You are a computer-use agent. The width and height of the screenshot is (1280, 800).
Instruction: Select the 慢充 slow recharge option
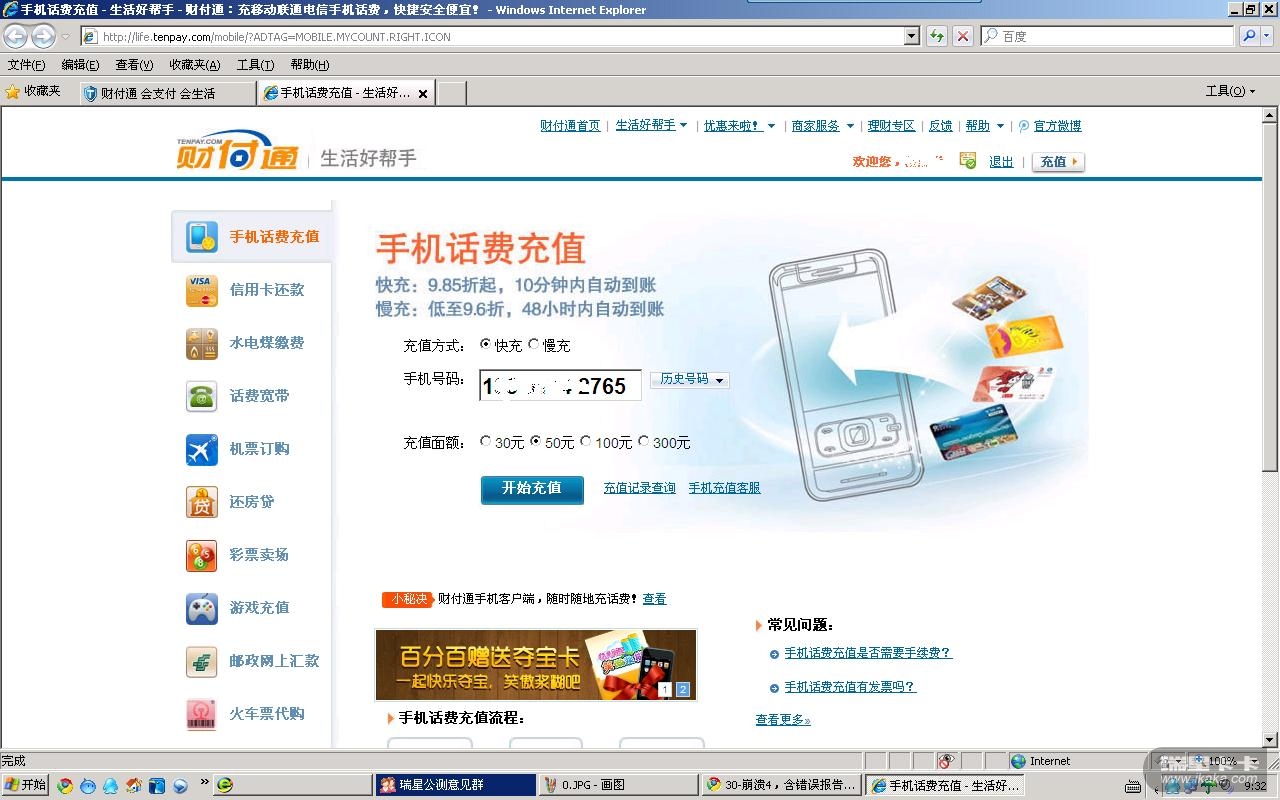534,344
